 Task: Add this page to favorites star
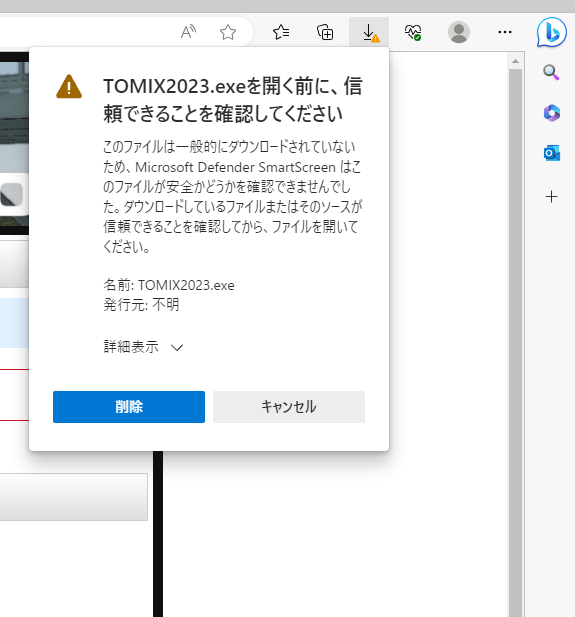tap(228, 32)
